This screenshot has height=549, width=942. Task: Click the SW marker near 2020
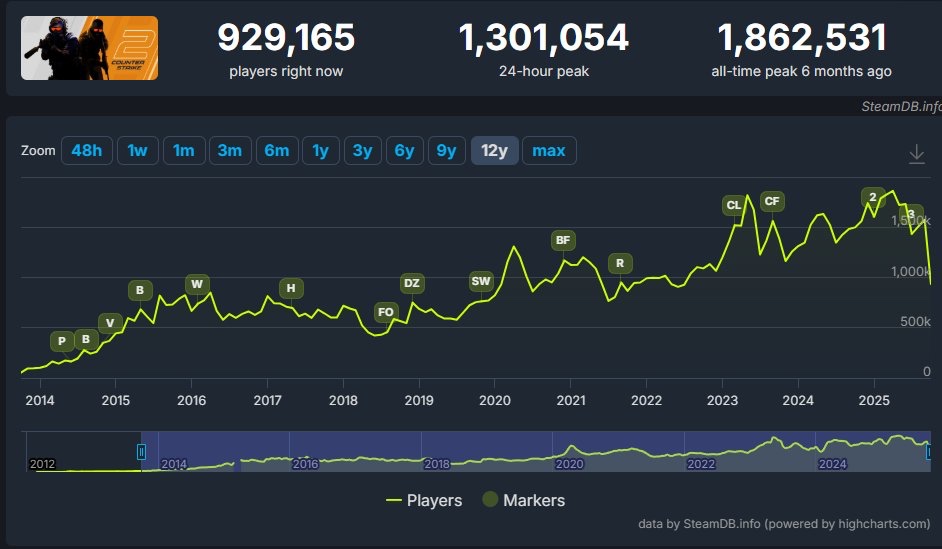point(481,281)
